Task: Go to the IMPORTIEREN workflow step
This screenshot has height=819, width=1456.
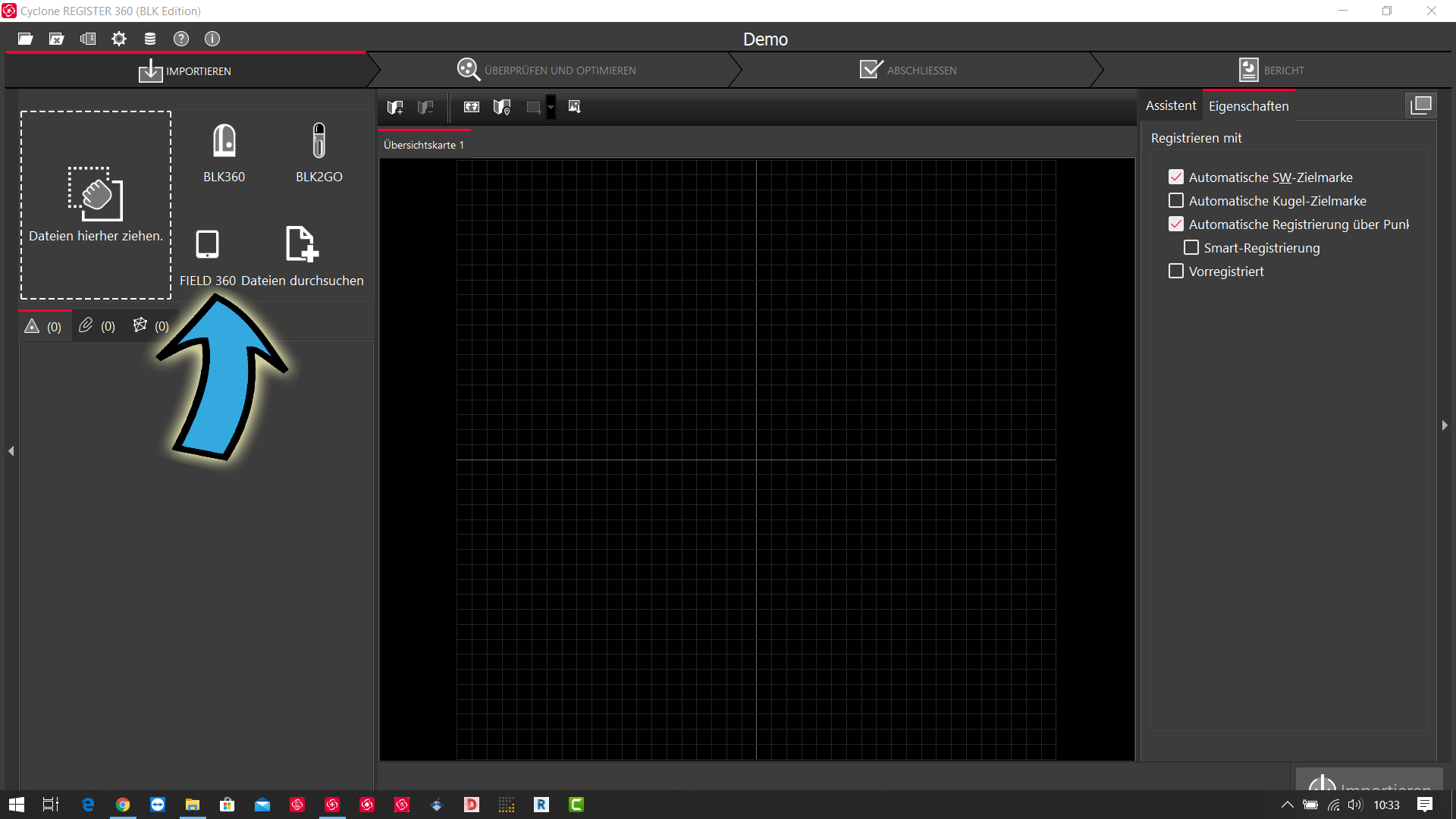Action: click(185, 71)
